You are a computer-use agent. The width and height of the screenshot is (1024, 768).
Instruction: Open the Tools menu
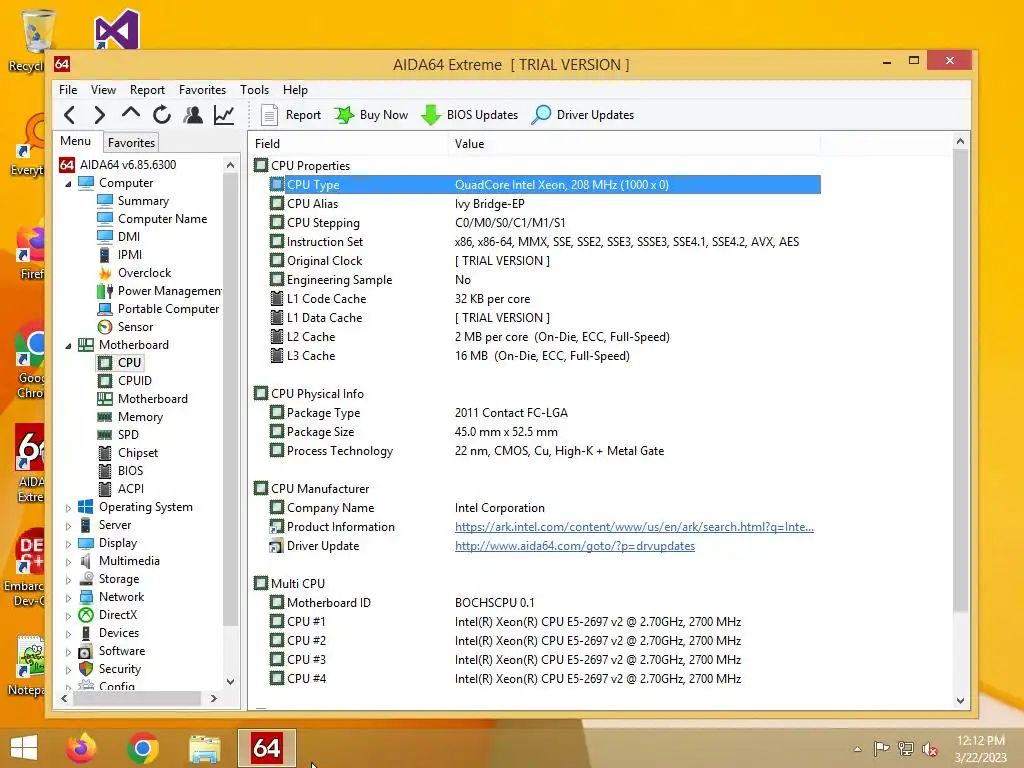(254, 89)
